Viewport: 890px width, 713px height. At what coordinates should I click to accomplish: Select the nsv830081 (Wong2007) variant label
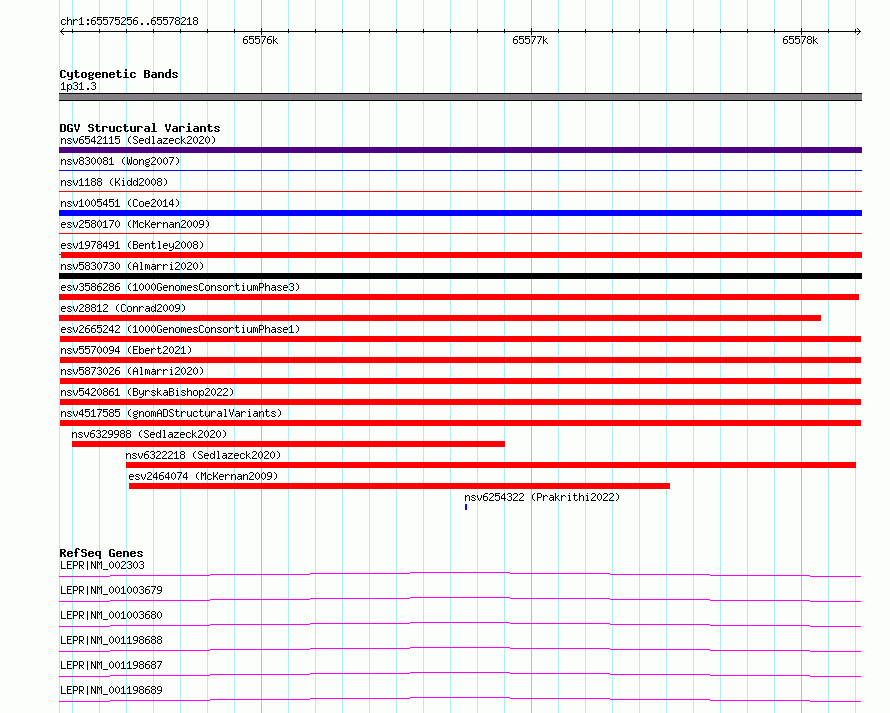tap(120, 161)
